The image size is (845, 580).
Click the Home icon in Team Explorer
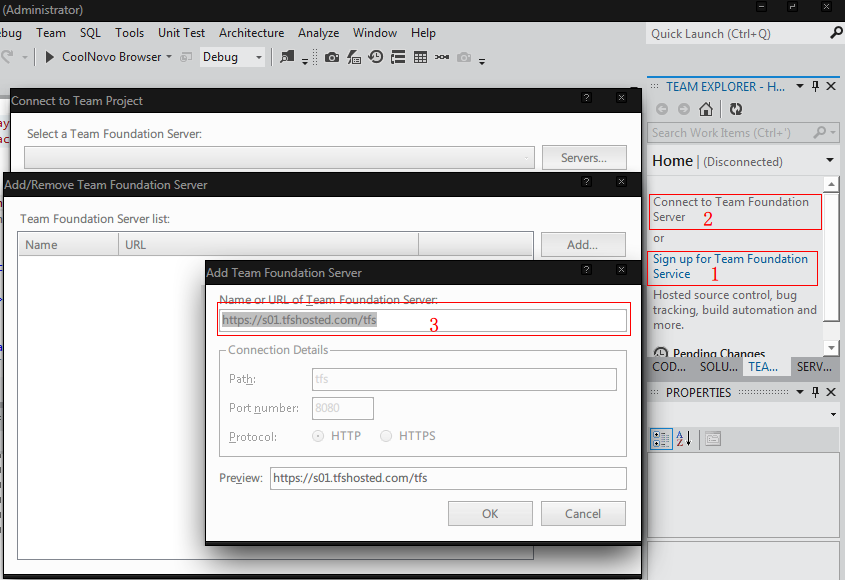click(706, 109)
